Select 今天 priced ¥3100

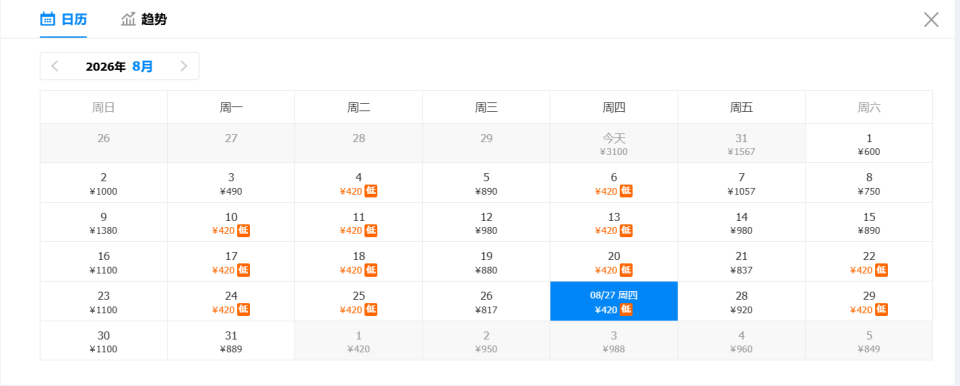[613, 143]
